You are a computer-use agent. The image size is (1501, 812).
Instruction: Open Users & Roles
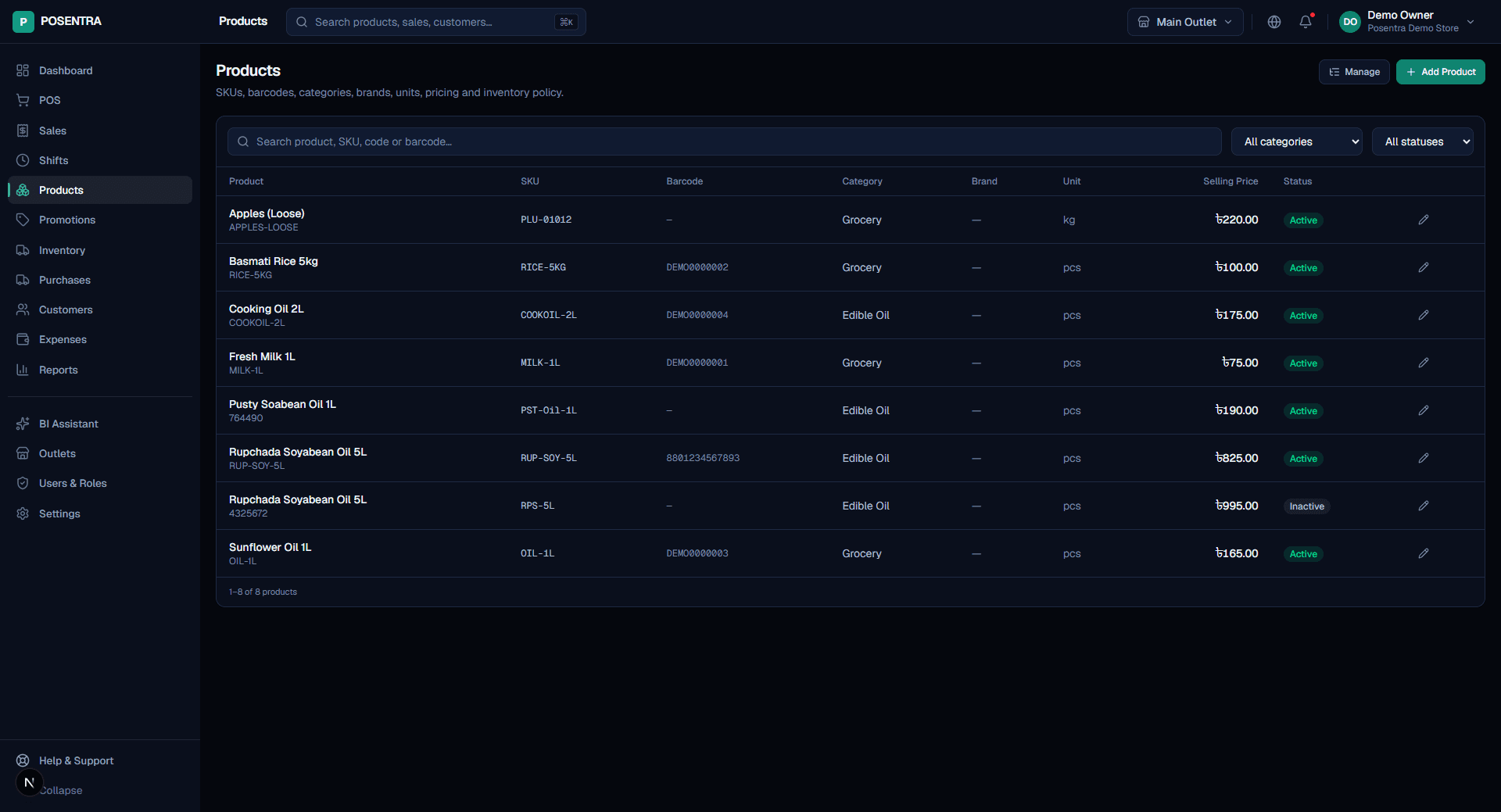[100, 483]
